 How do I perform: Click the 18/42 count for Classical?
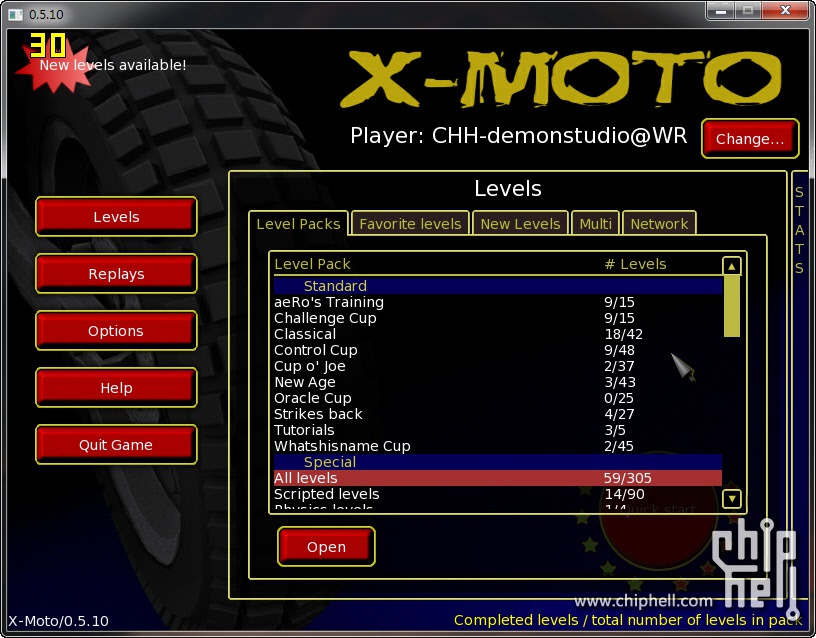(623, 334)
